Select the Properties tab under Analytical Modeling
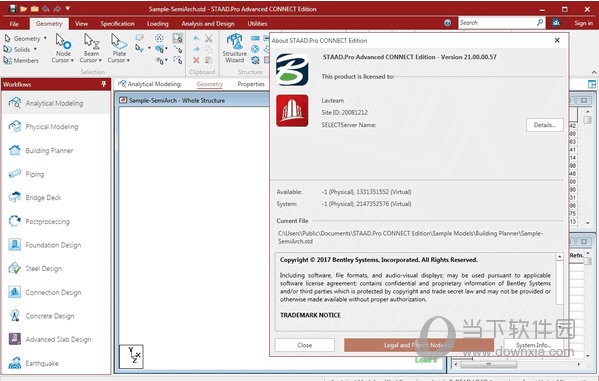The width and height of the screenshot is (599, 381). point(251,84)
